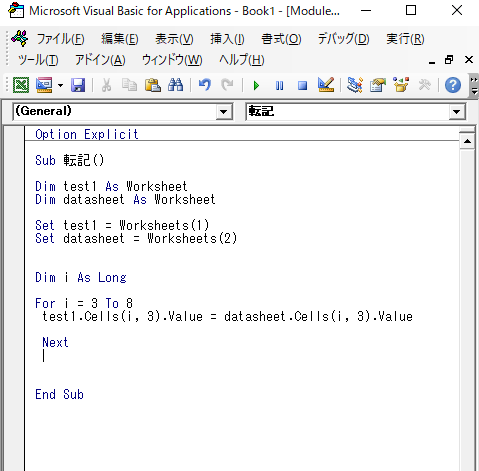Open the 挿入(I) menu

pyautogui.click(x=227, y=39)
